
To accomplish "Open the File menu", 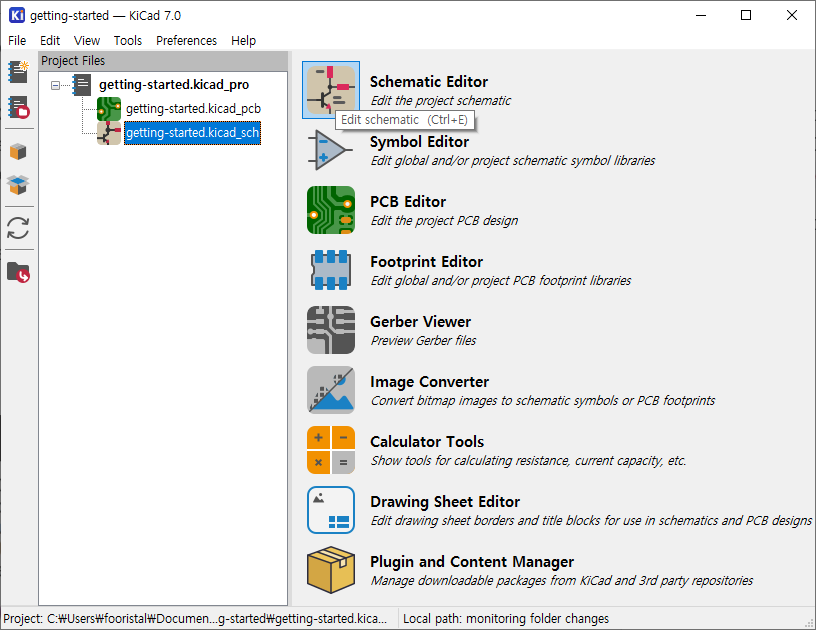I will tap(17, 41).
